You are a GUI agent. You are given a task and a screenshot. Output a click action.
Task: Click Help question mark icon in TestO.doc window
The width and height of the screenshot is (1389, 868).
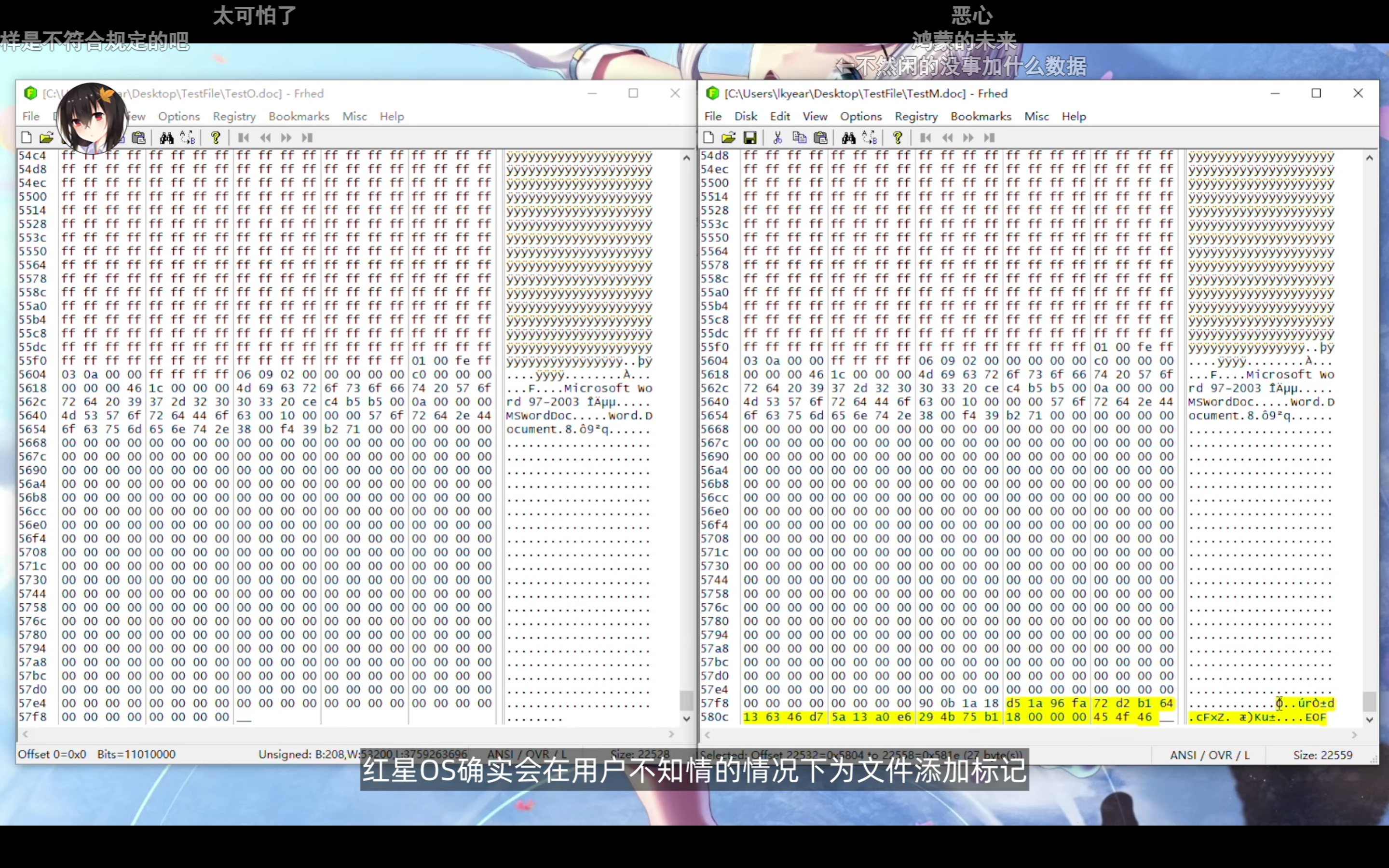pyautogui.click(x=216, y=138)
